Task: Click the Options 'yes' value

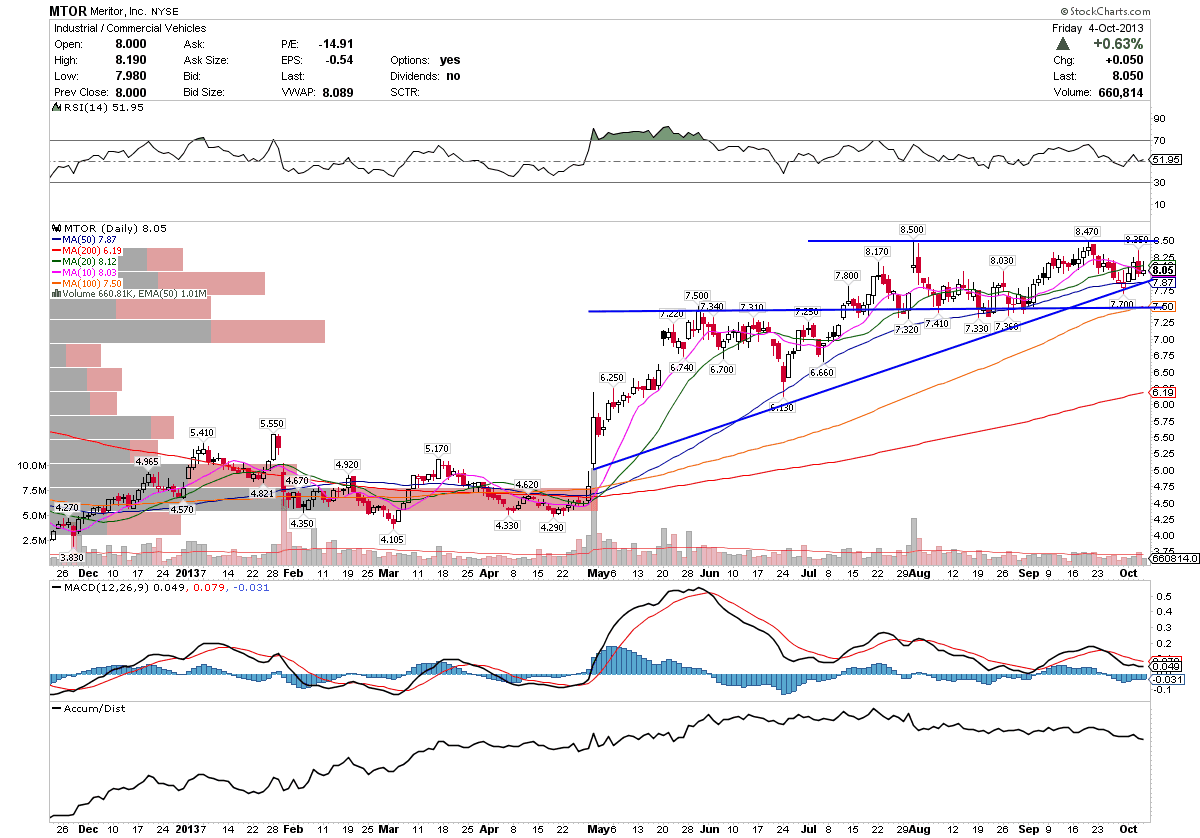Action: pos(450,60)
